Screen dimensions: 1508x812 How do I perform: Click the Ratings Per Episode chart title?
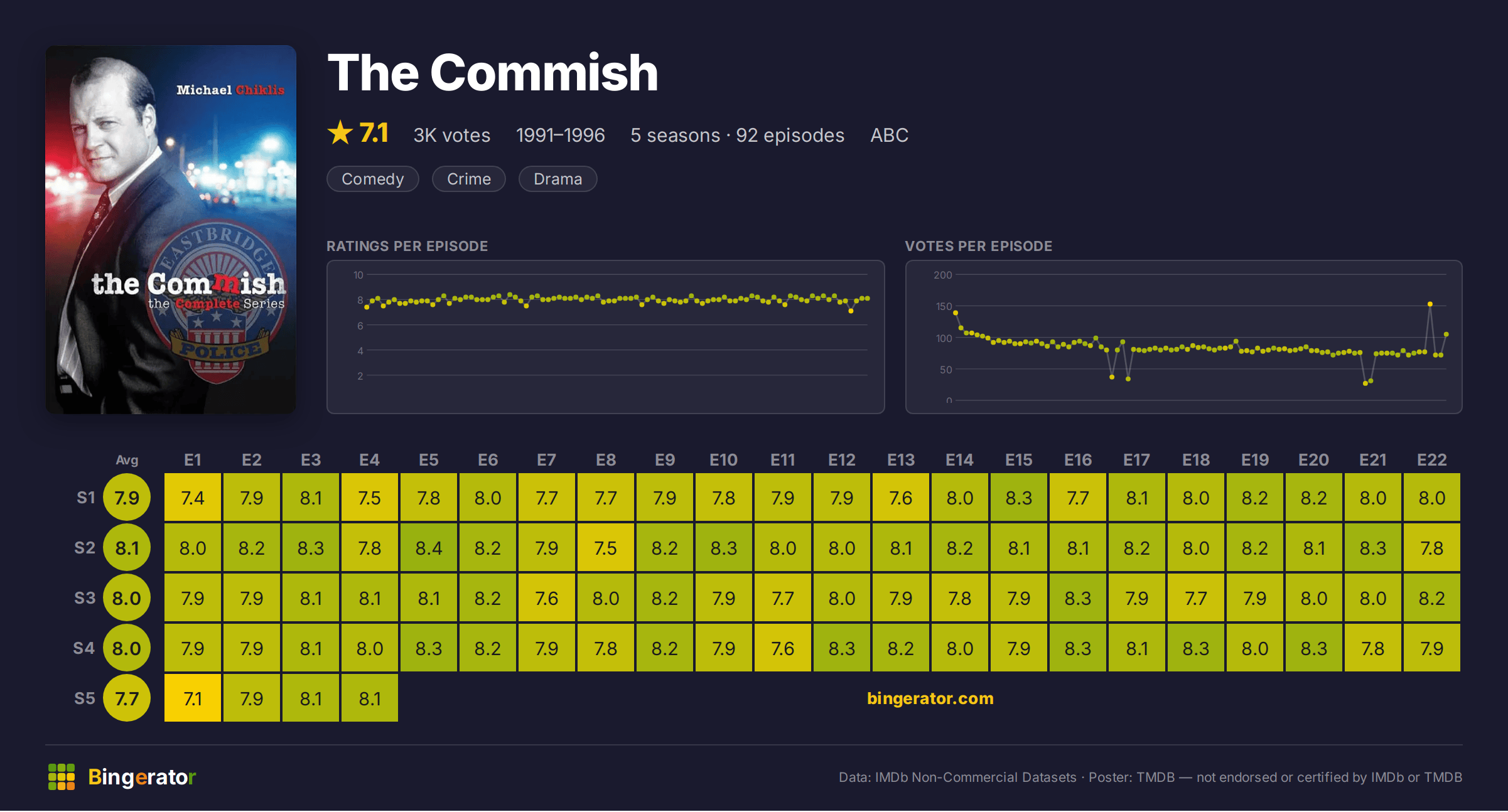point(407,246)
